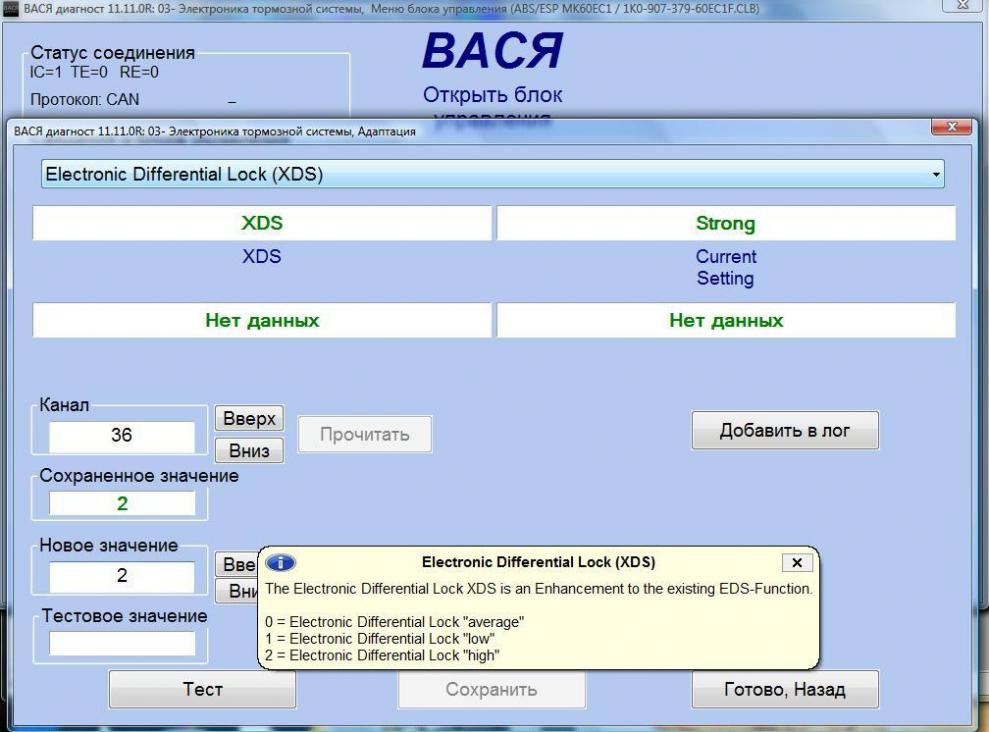
Task: Click the Тест button
Action: pos(202,689)
